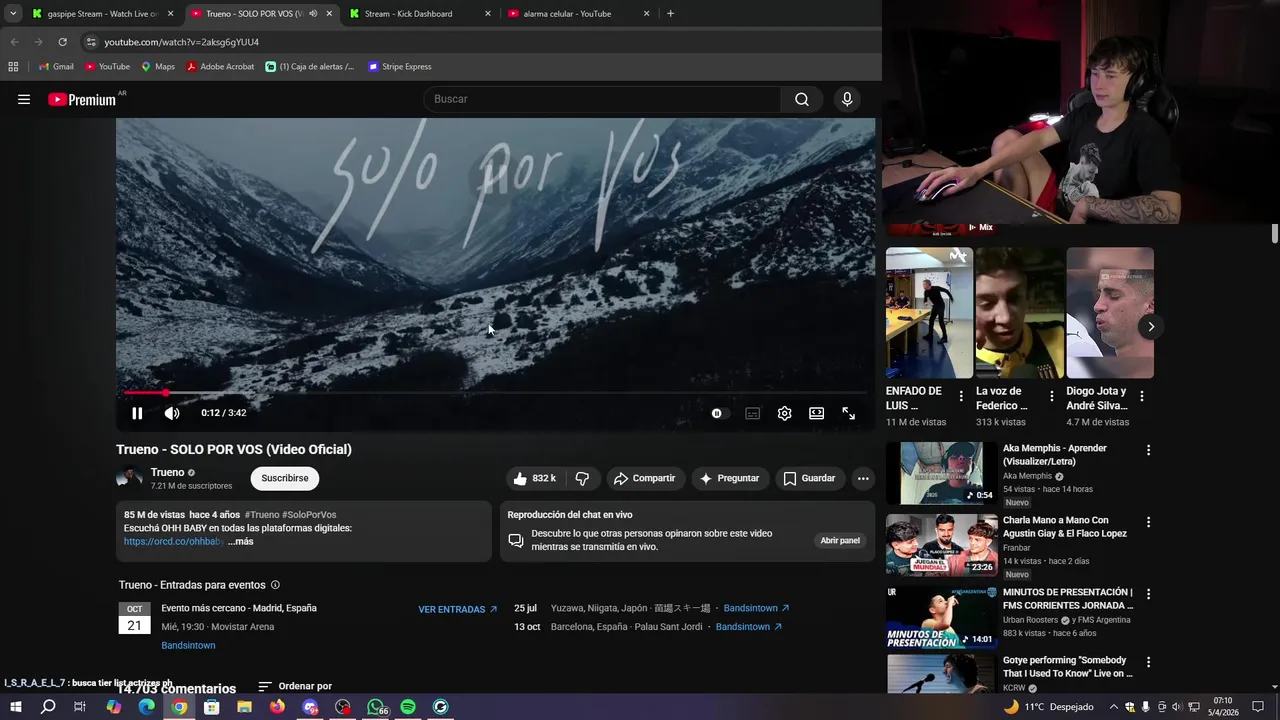The width and height of the screenshot is (1280, 720).
Task: Open MINUTOS DE PRESENTACIÓN video thumbnail
Action: coord(941,617)
